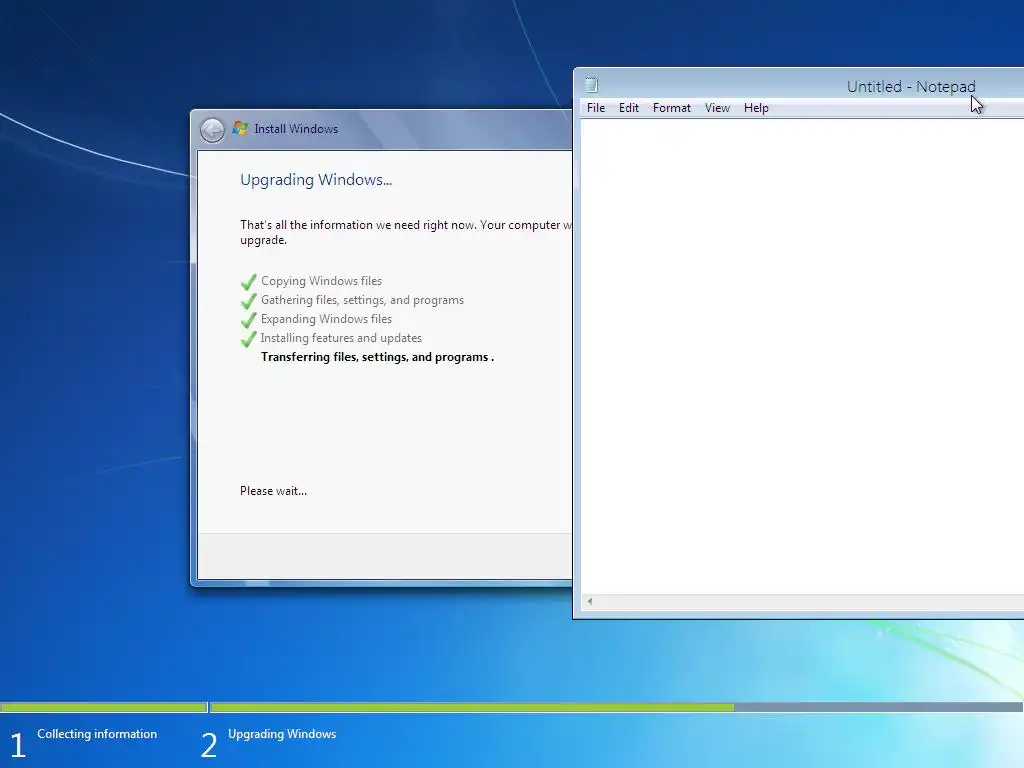Click inside the Notepad text area
Image resolution: width=1024 pixels, height=768 pixels.
[x=802, y=356]
